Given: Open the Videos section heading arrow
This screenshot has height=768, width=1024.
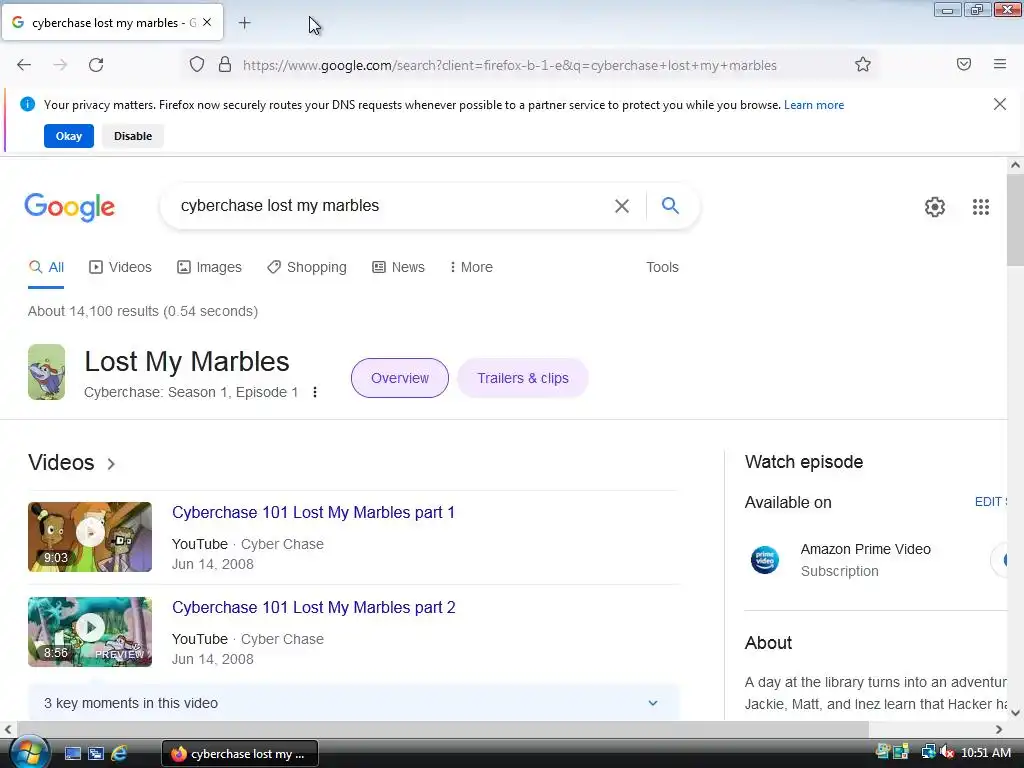Looking at the screenshot, I should (x=111, y=464).
